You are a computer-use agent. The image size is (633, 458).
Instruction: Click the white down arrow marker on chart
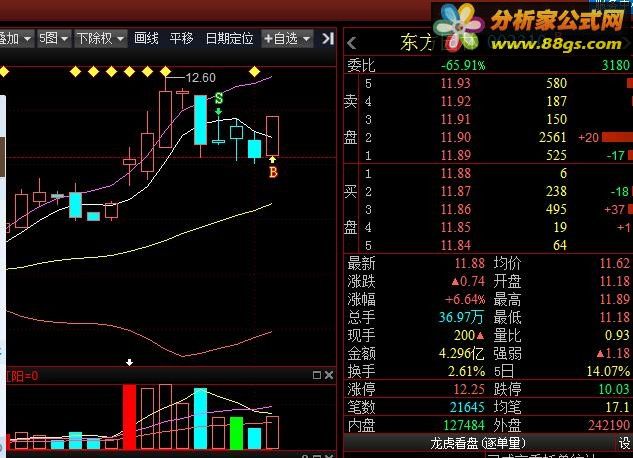point(130,362)
